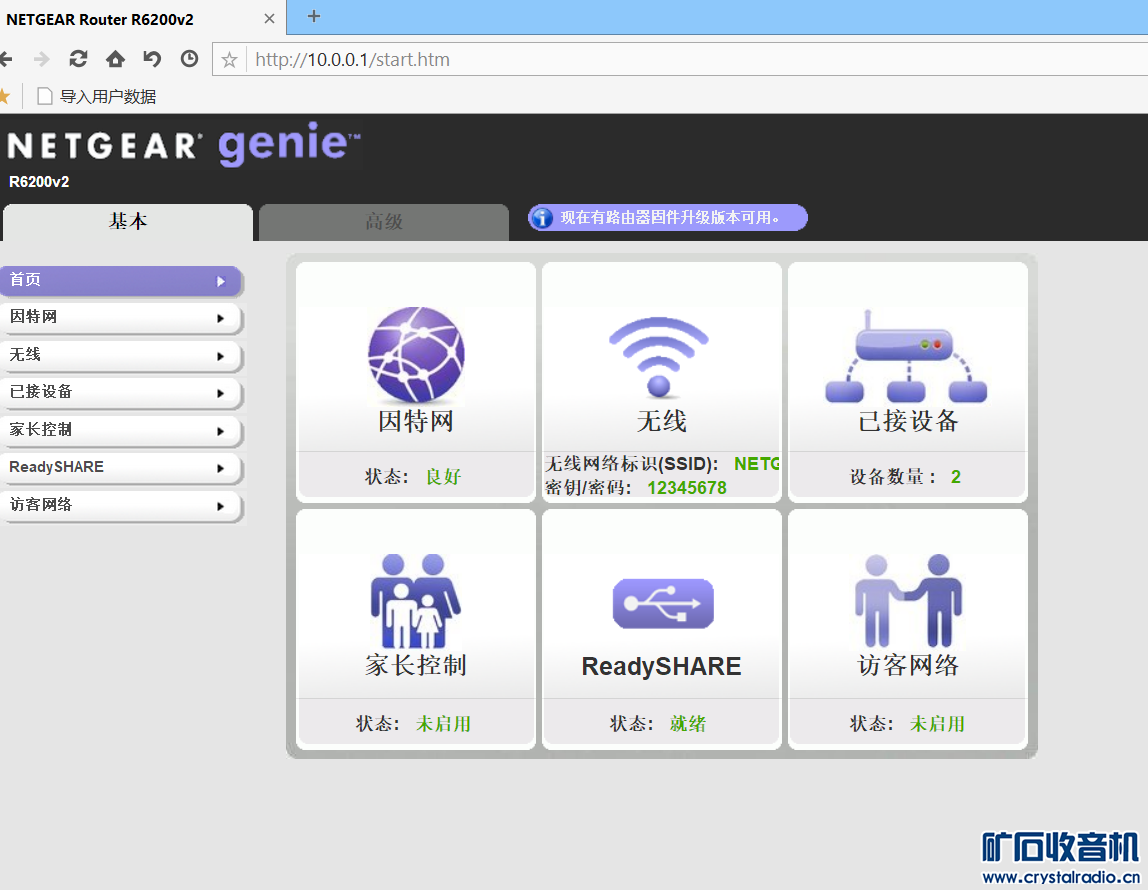The image size is (1148, 890).
Task: Click the browser reload icon
Action: [x=79, y=59]
